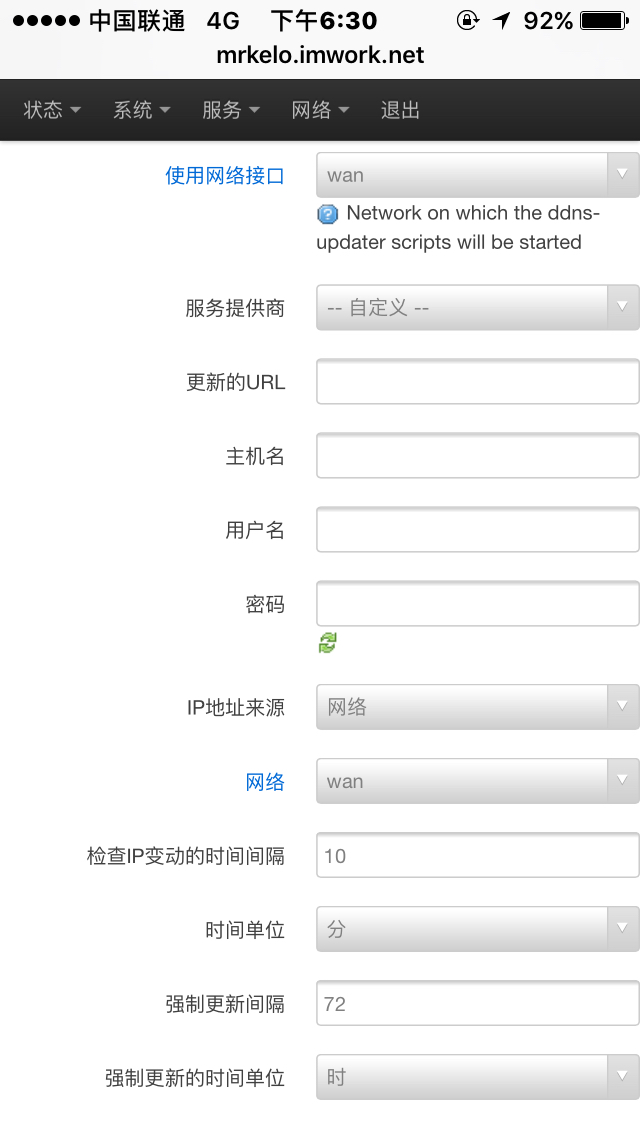Viewport: 640px width, 1136px height.
Task: Open the 状态 menu
Action: coord(52,110)
